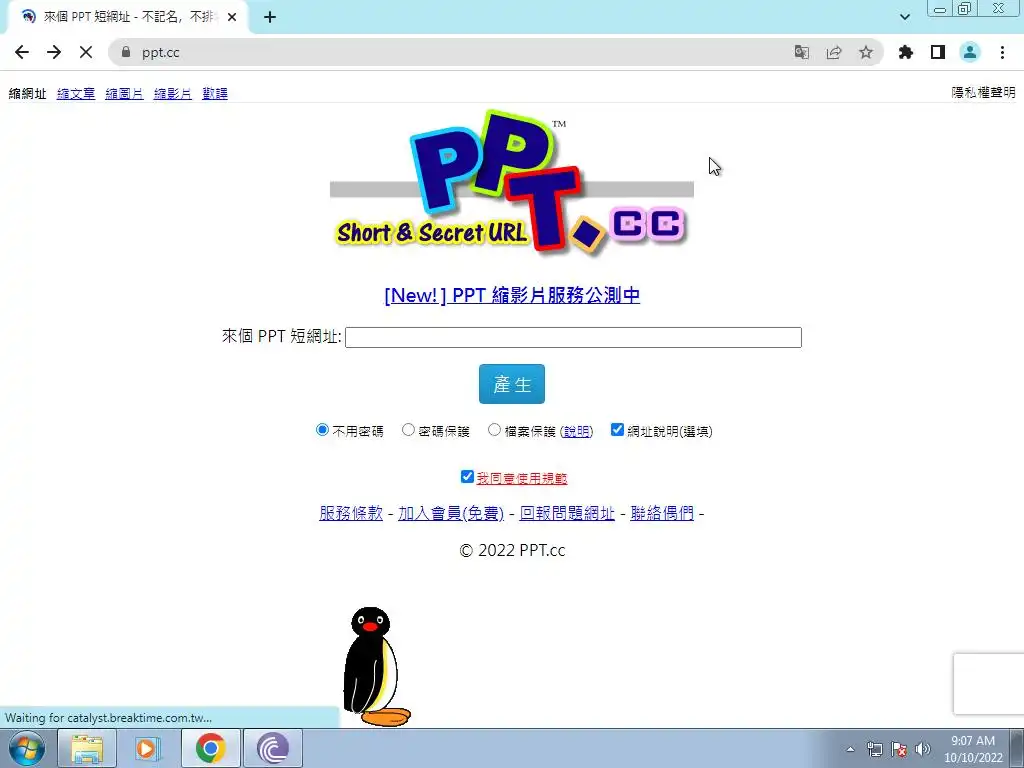The height and width of the screenshot is (768, 1024).
Task: Open the Action Center flag tray icon
Action: click(x=899, y=749)
